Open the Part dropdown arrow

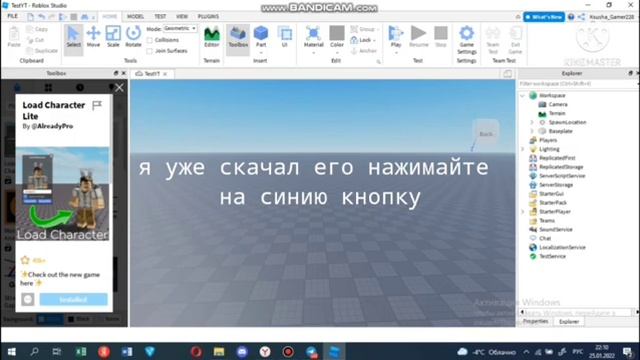point(261,53)
